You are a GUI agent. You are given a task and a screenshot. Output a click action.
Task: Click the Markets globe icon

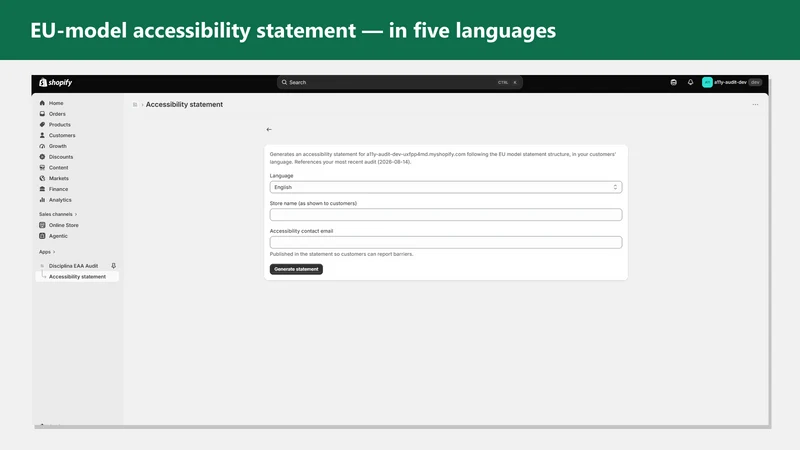[42, 178]
